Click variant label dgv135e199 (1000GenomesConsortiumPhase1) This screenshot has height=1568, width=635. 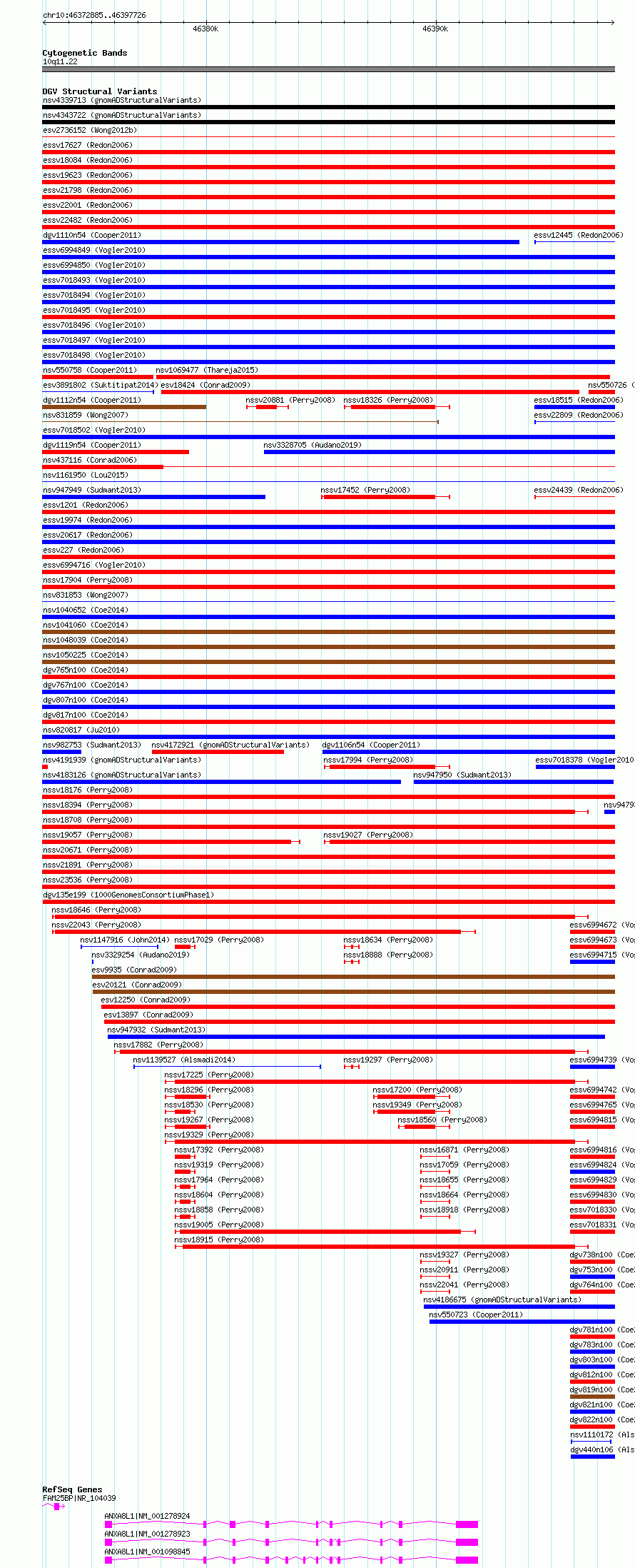[x=128, y=895]
